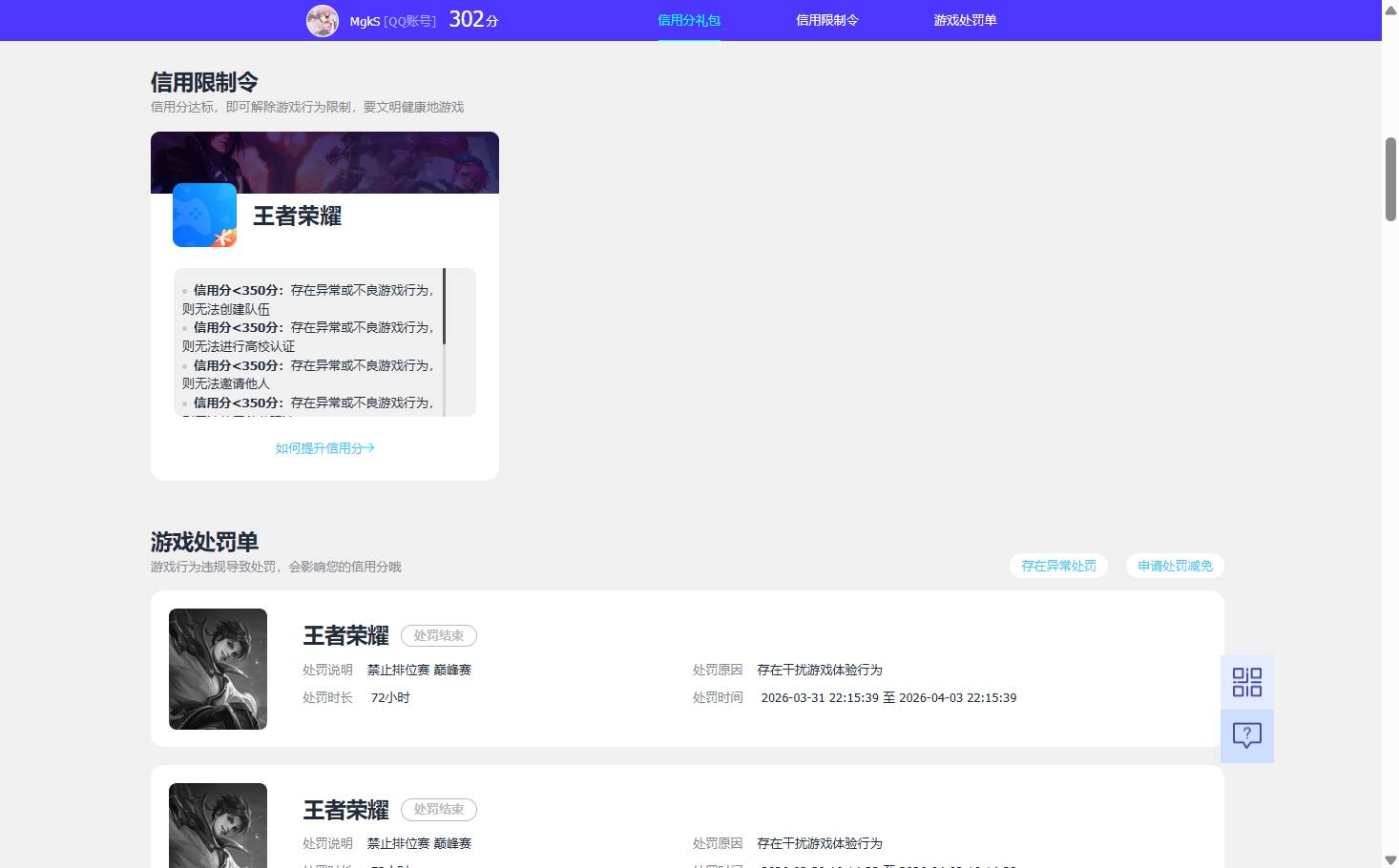
Task: Click 则无法创建队伍 restriction text
Action: [x=226, y=309]
